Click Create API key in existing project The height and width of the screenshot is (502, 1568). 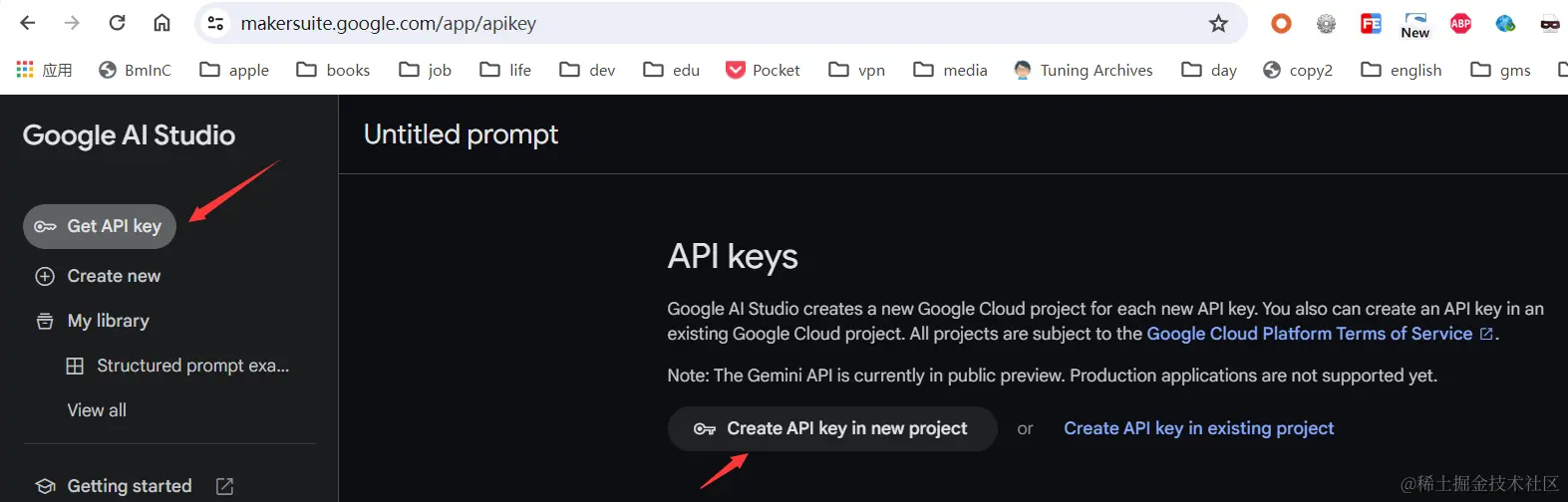point(1198,428)
